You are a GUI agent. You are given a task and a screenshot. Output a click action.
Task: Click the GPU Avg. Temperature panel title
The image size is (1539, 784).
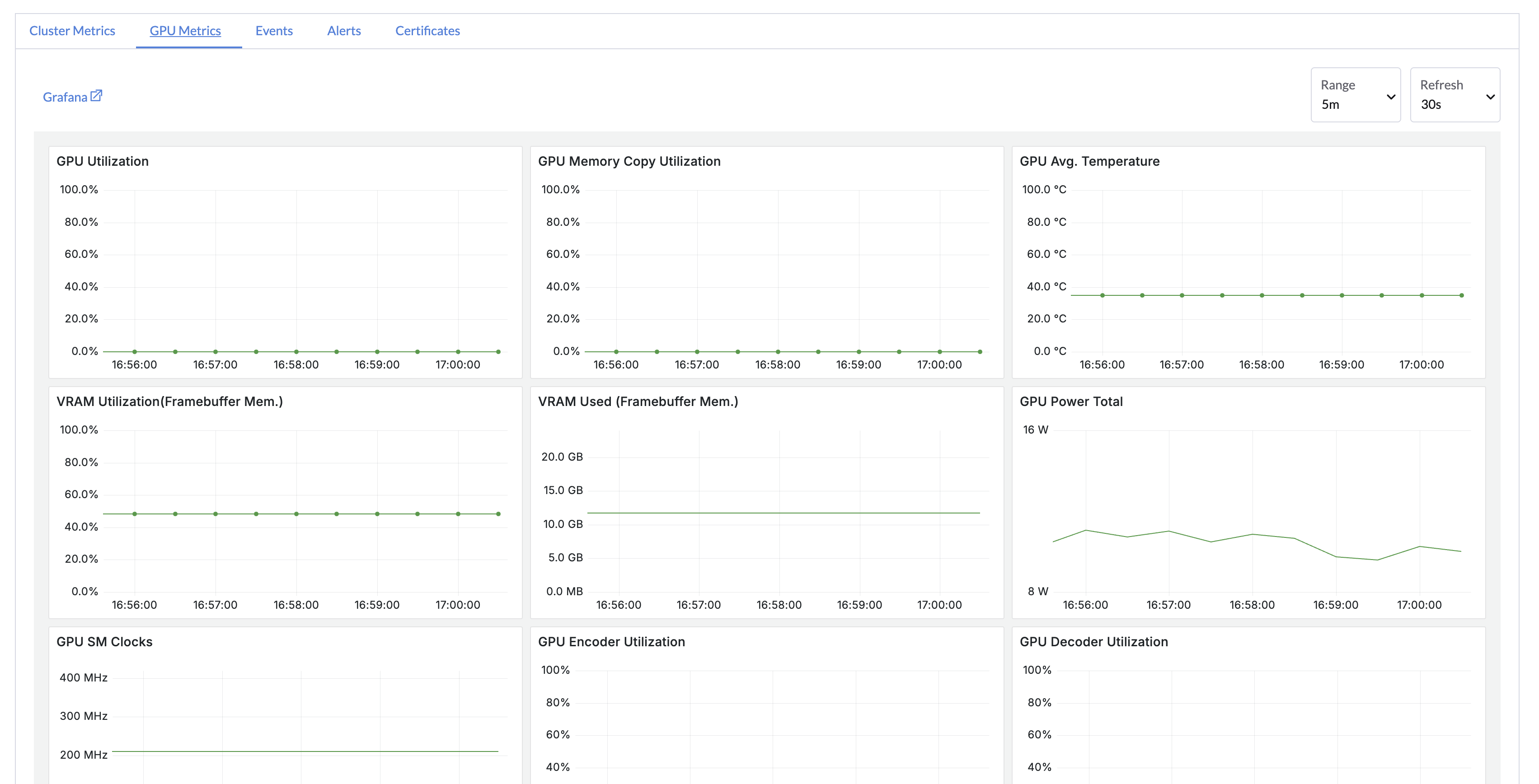[1090, 161]
